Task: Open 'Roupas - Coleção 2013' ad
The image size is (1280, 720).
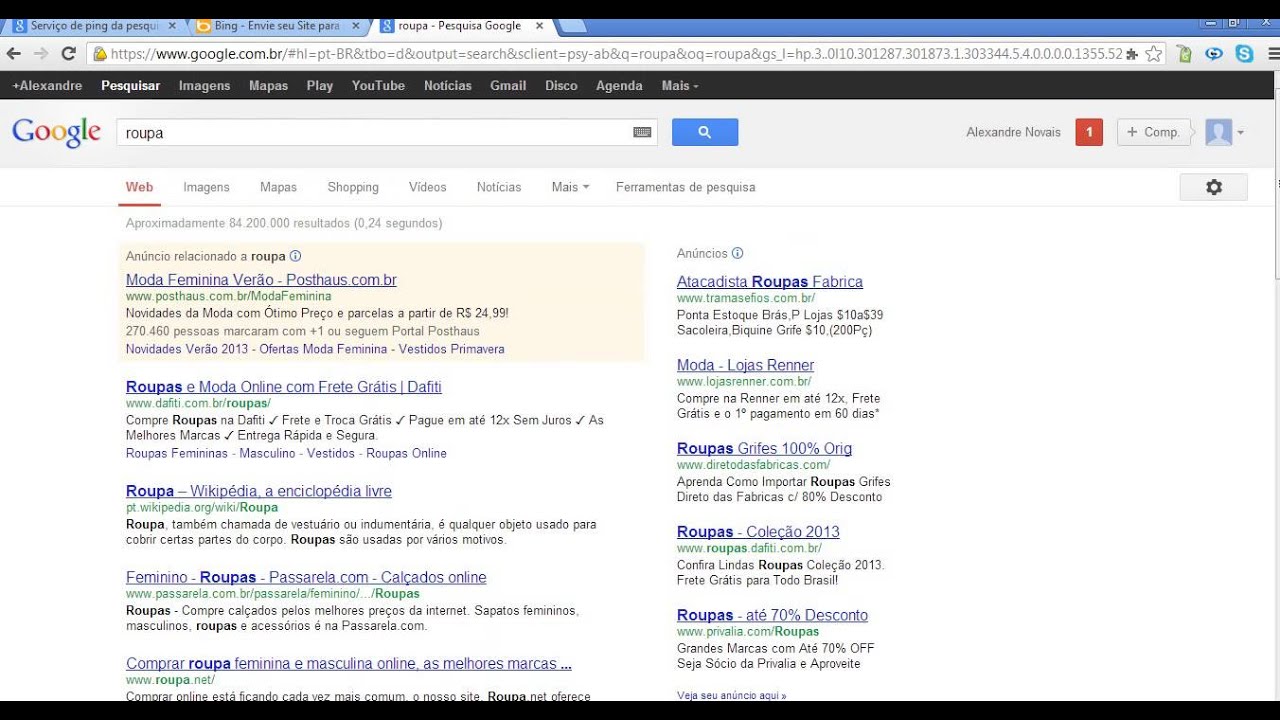Action: (758, 532)
